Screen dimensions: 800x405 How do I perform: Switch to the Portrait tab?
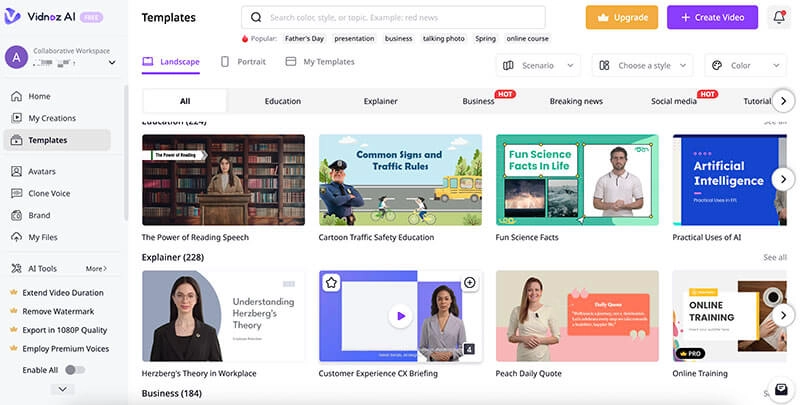click(243, 62)
